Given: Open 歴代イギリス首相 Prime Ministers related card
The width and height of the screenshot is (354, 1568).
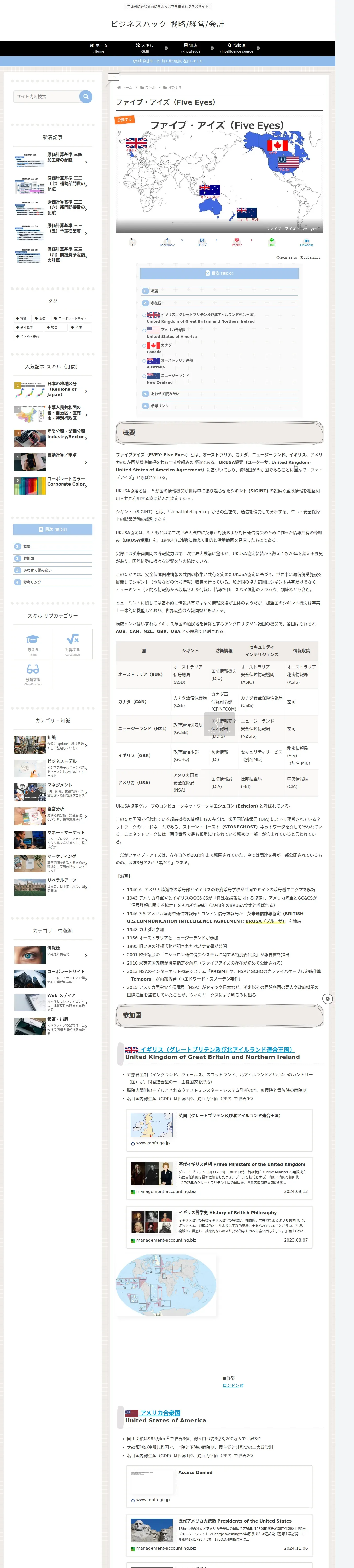Looking at the screenshot, I should (x=219, y=1178).
